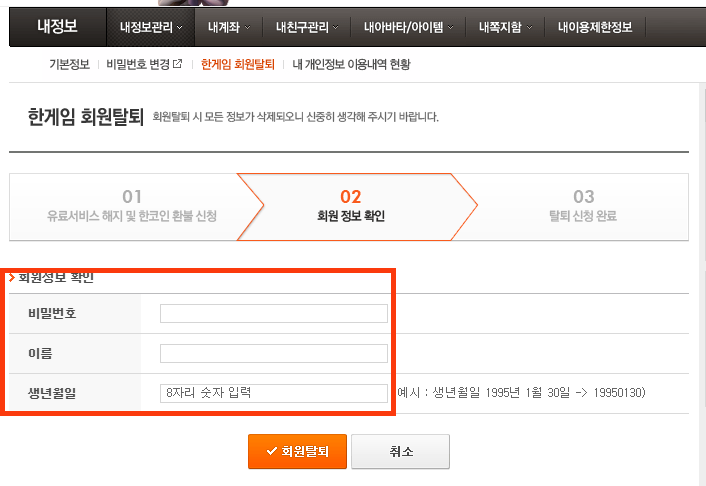The height and width of the screenshot is (486, 706).
Task: Click step 01 유료서비스 해지 및 한코인 환불 신청
Action: point(131,207)
